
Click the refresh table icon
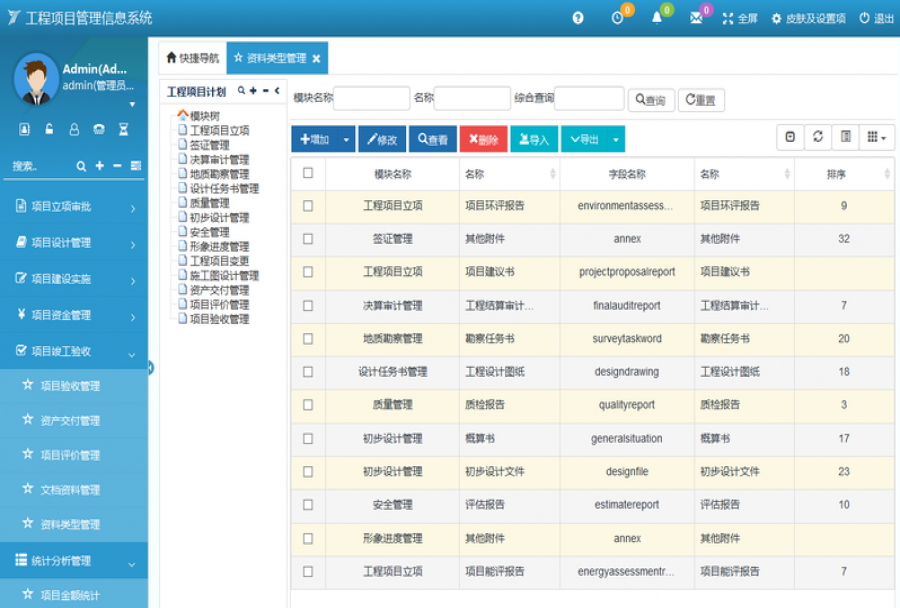tap(818, 138)
